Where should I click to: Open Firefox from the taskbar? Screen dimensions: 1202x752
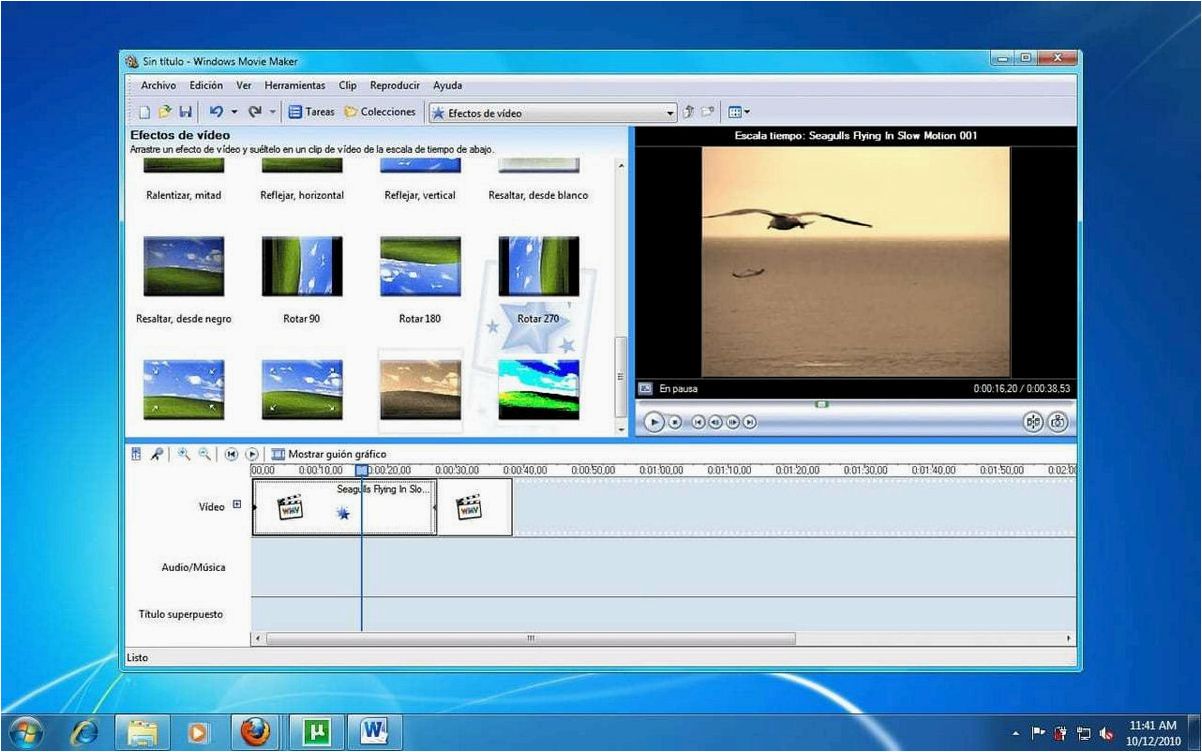pos(256,732)
